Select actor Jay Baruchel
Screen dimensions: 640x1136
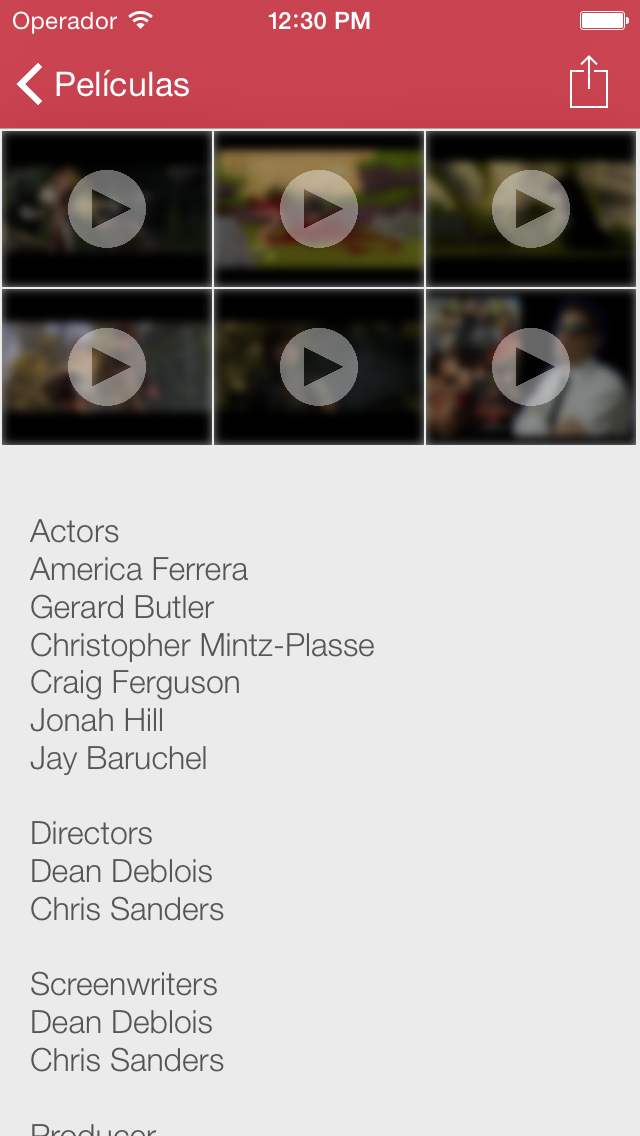[119, 759]
